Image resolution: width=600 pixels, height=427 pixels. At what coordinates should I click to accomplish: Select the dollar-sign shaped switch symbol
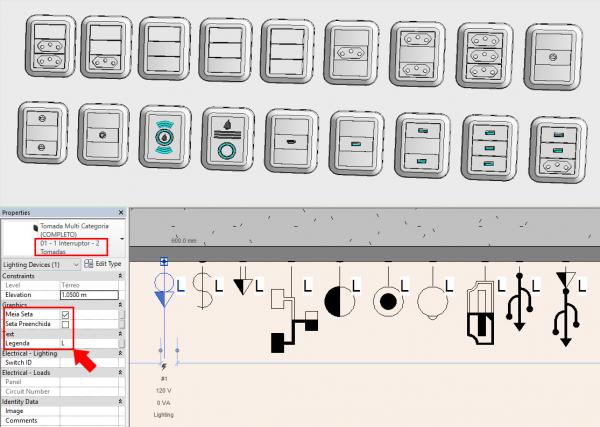(202, 290)
